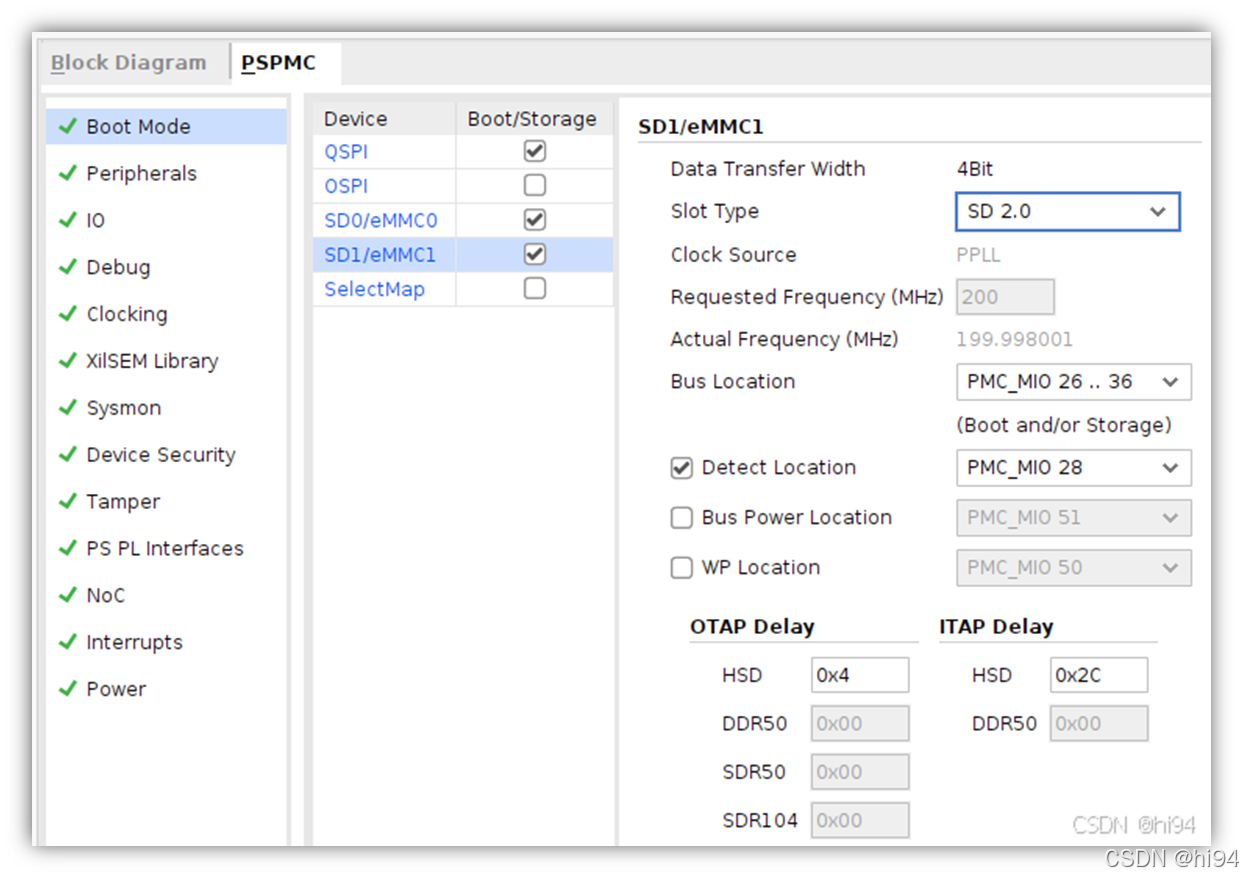This screenshot has width=1243, height=878.
Task: Click the SD1/eMMC1 section heading
Action: (x=701, y=127)
